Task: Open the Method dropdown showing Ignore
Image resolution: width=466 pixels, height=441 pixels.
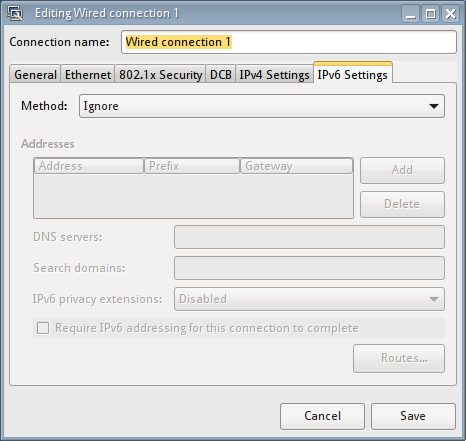Action: pos(262,106)
